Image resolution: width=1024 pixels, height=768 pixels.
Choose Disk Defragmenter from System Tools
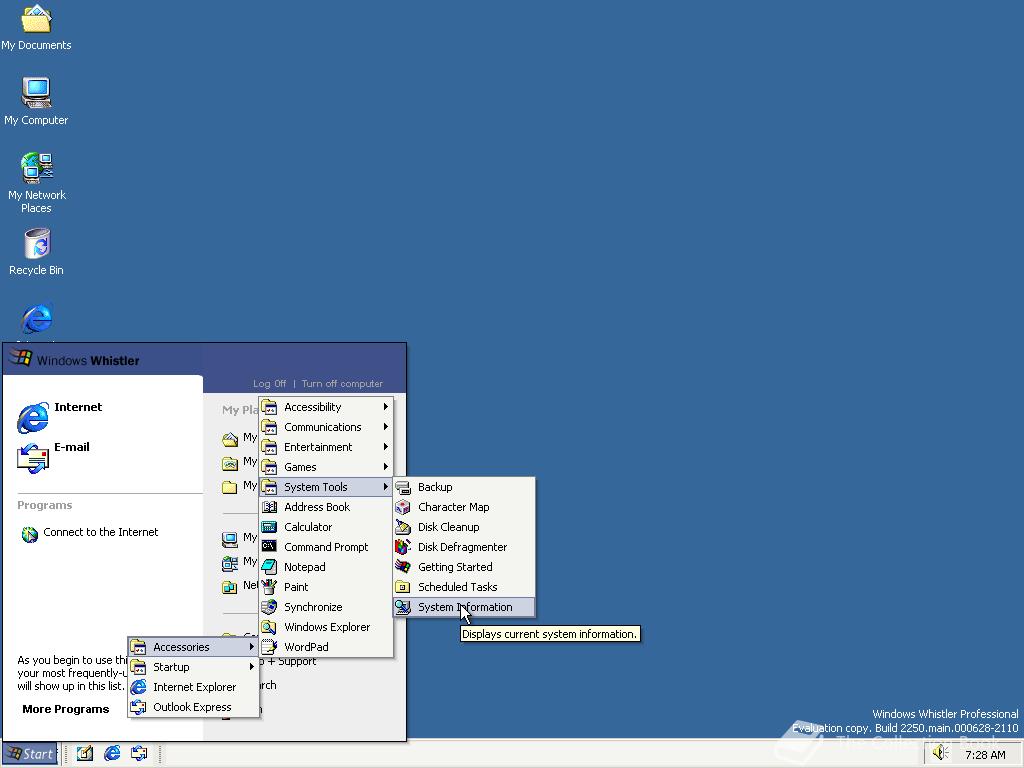[464, 547]
